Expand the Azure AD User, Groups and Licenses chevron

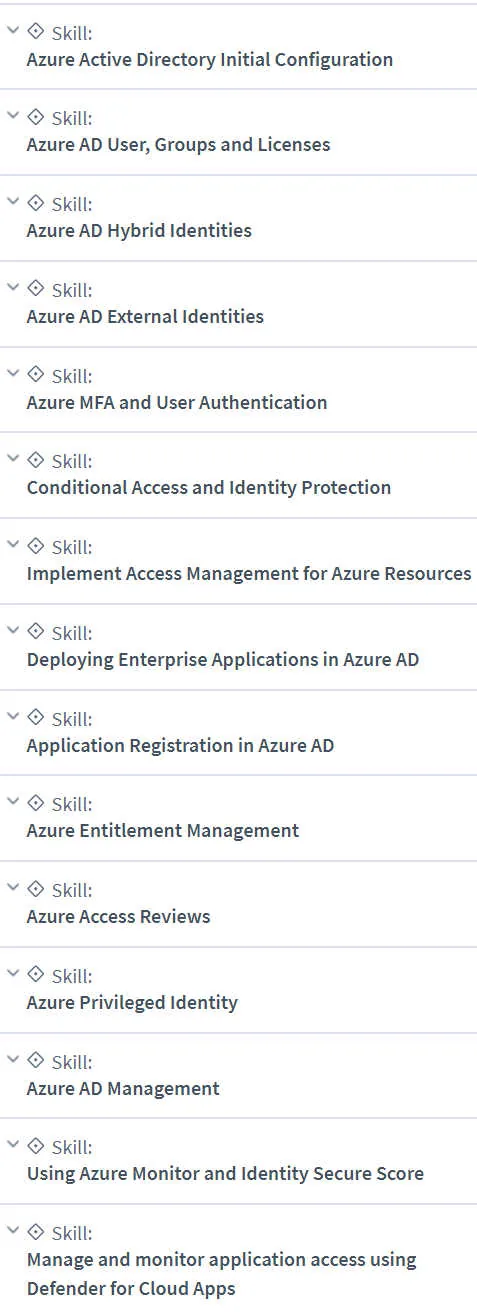12,116
